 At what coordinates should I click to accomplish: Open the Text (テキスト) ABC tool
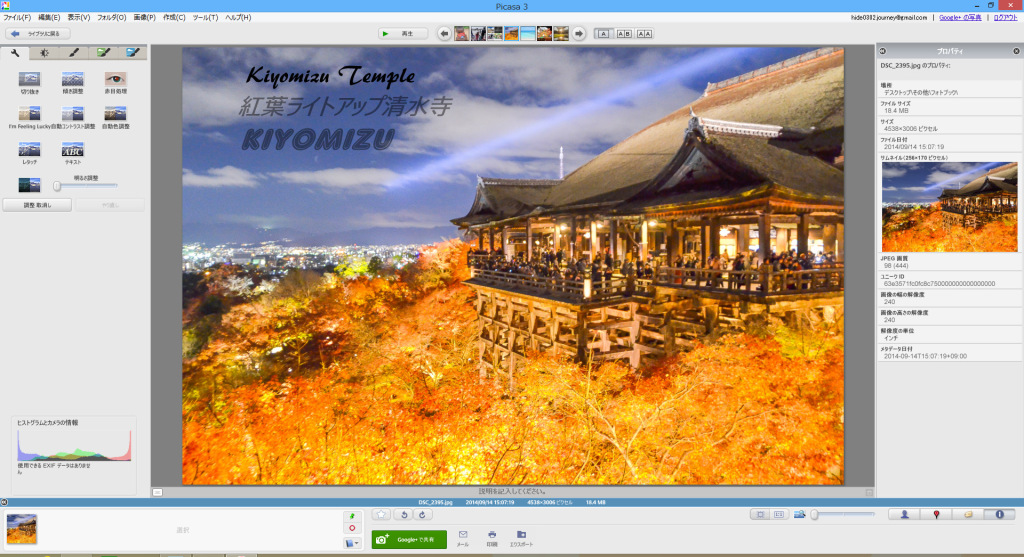coord(72,150)
